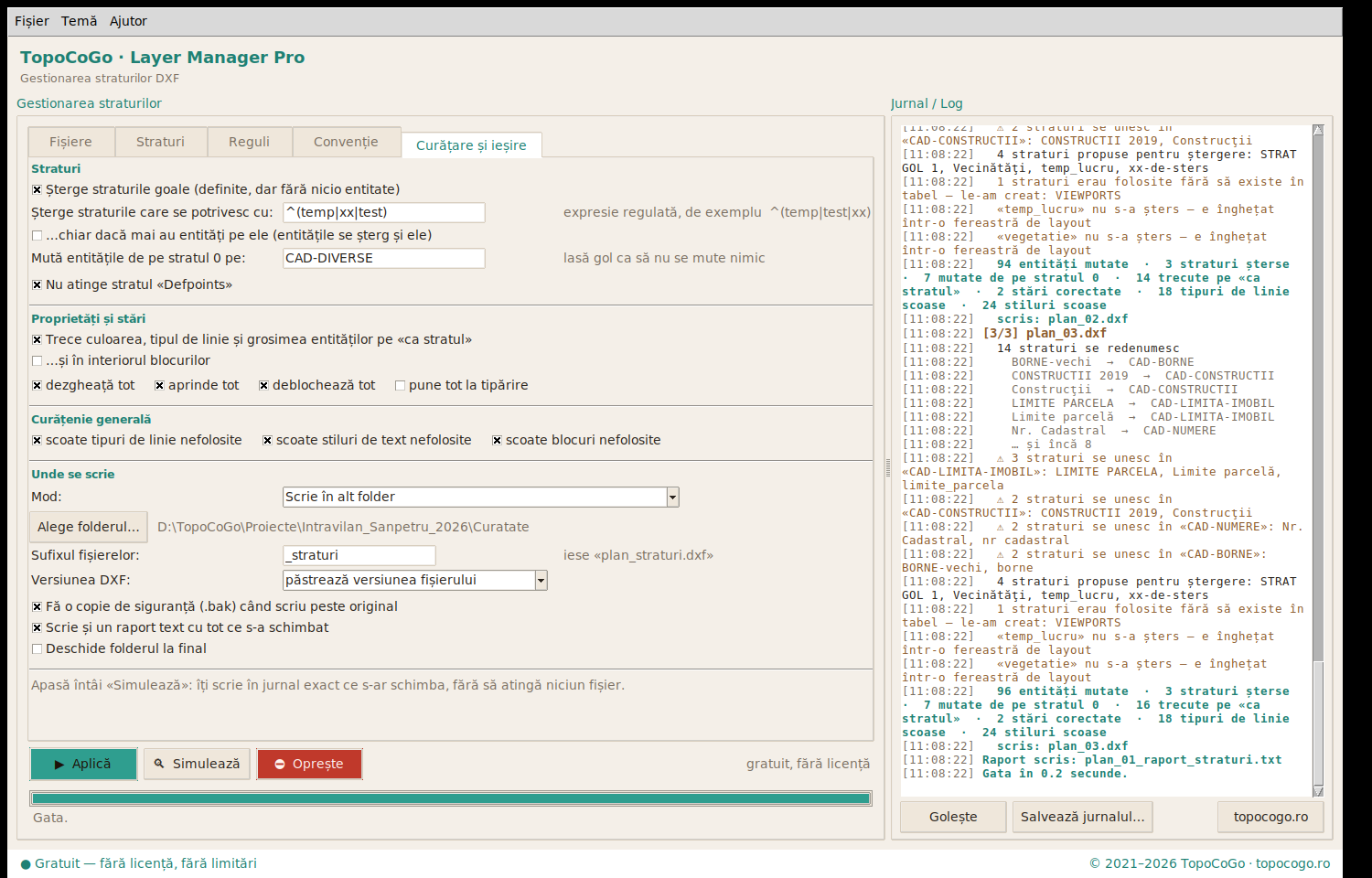Click the 'scris: plan_03.dxf' log line
This screenshot has width=1372, height=878.
tap(1062, 746)
